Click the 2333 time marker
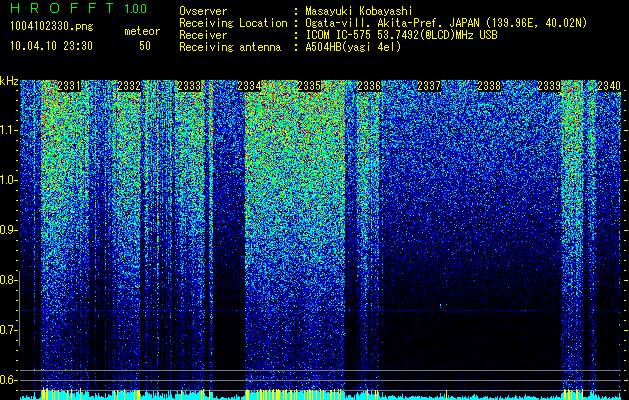The width and height of the screenshot is (629, 400). [189, 86]
